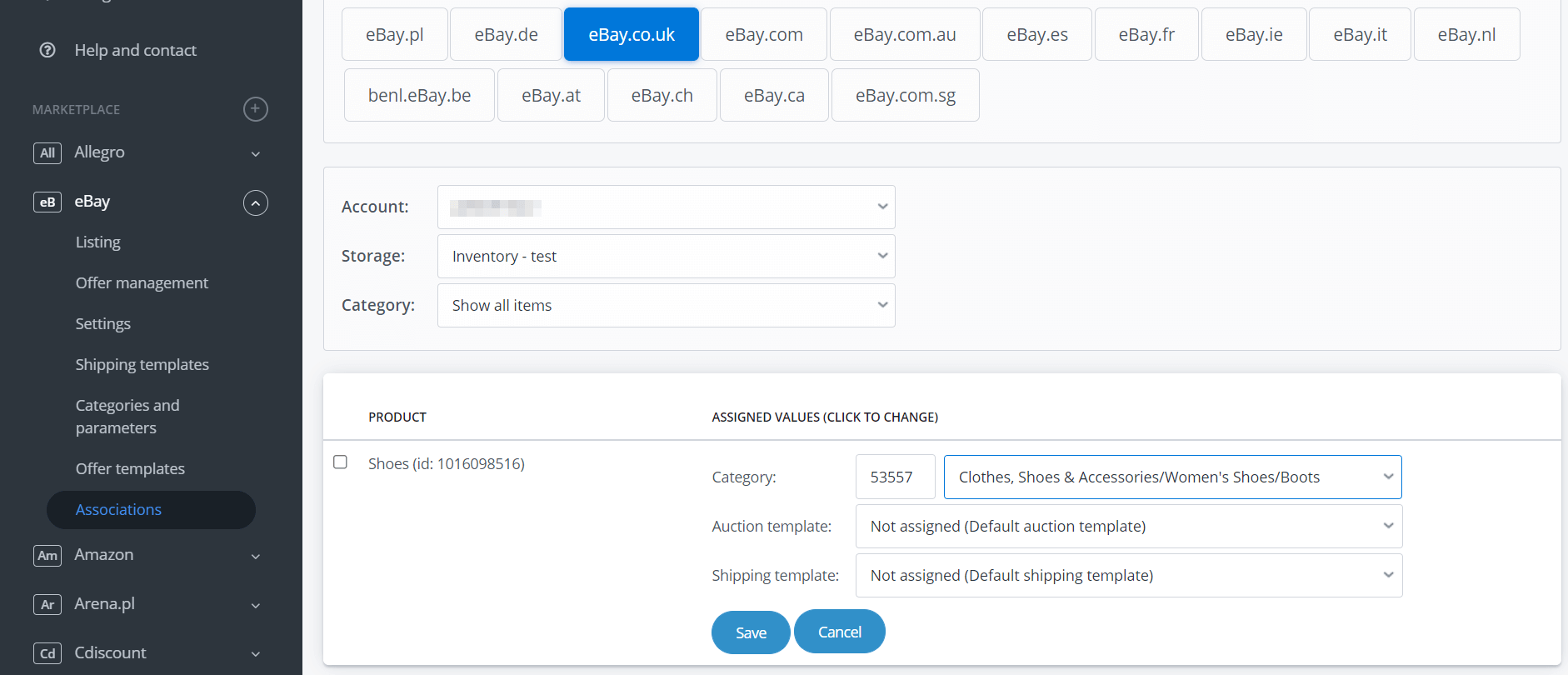This screenshot has height=675, width=1568.
Task: Click the ASSIGNED VALUES column header
Action: tap(825, 417)
